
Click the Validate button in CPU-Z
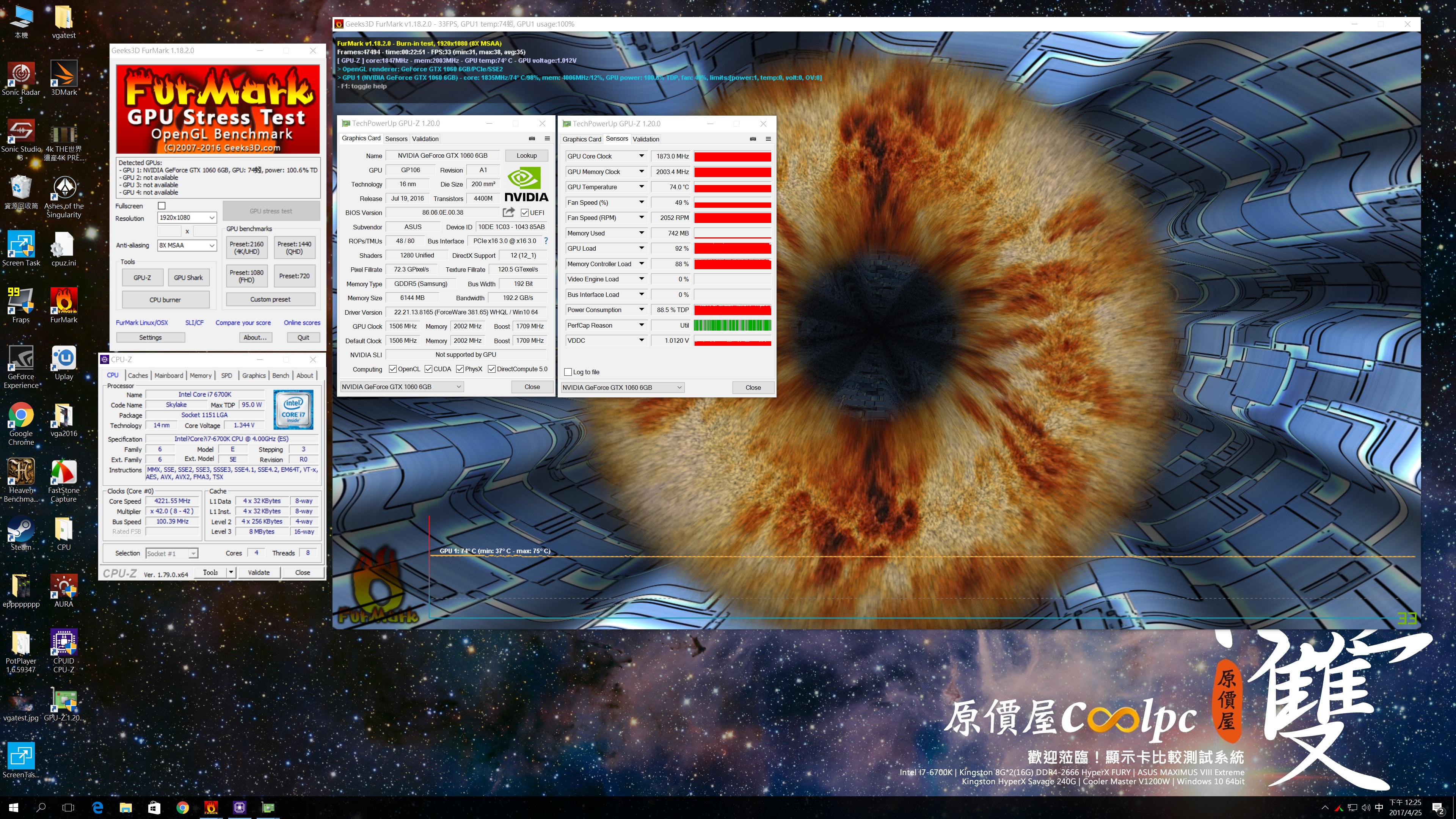[x=259, y=572]
